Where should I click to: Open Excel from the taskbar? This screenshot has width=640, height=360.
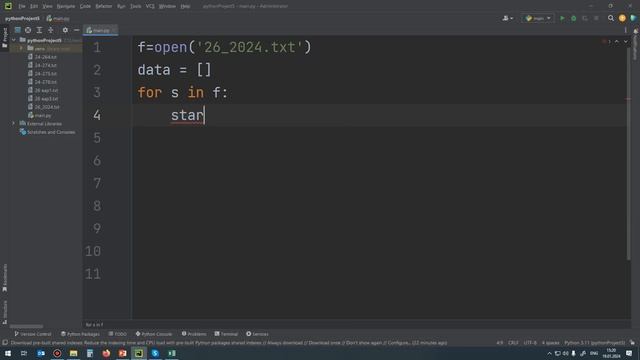click(x=172, y=353)
